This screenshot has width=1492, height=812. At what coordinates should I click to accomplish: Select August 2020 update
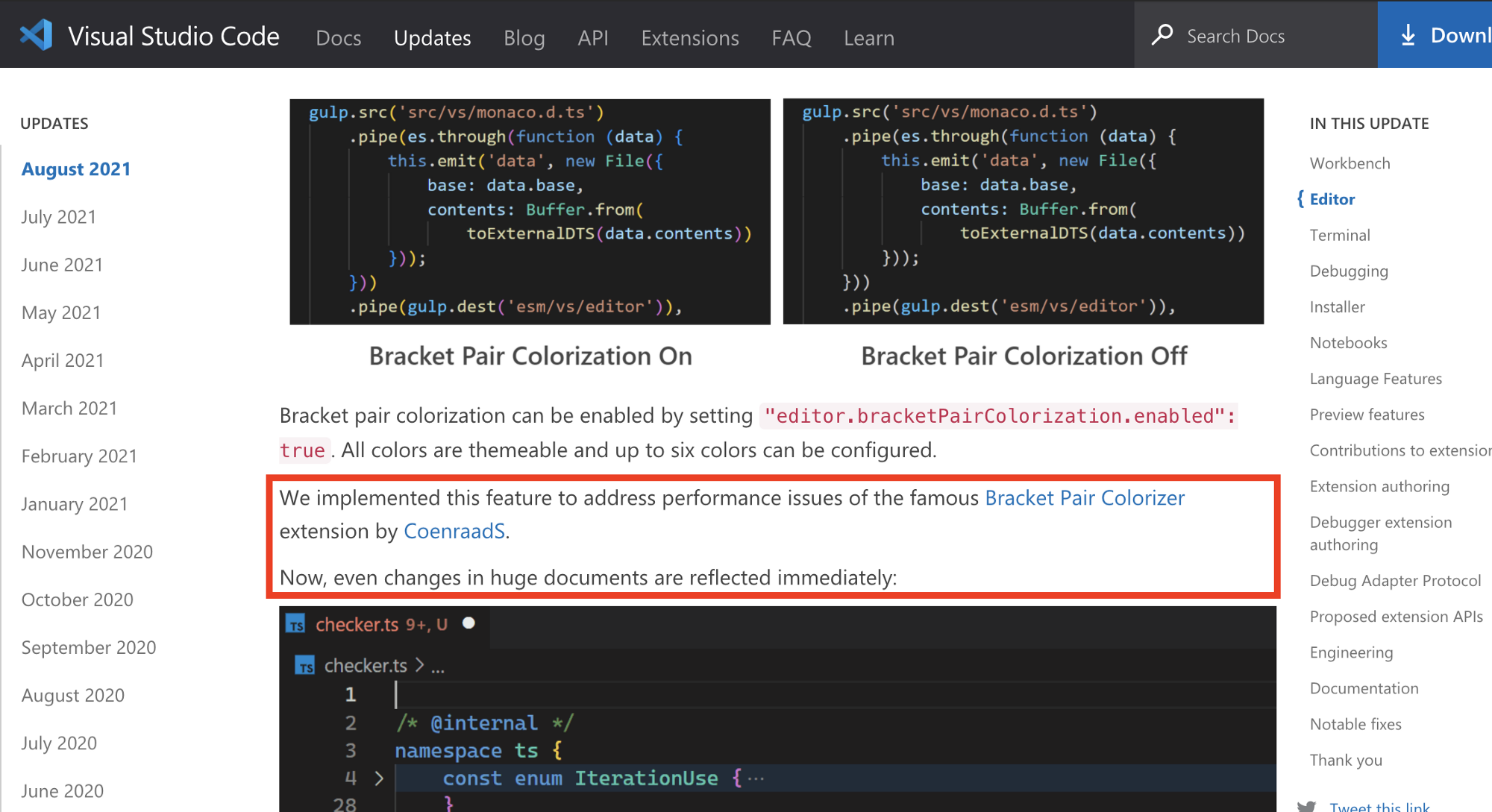point(73,695)
